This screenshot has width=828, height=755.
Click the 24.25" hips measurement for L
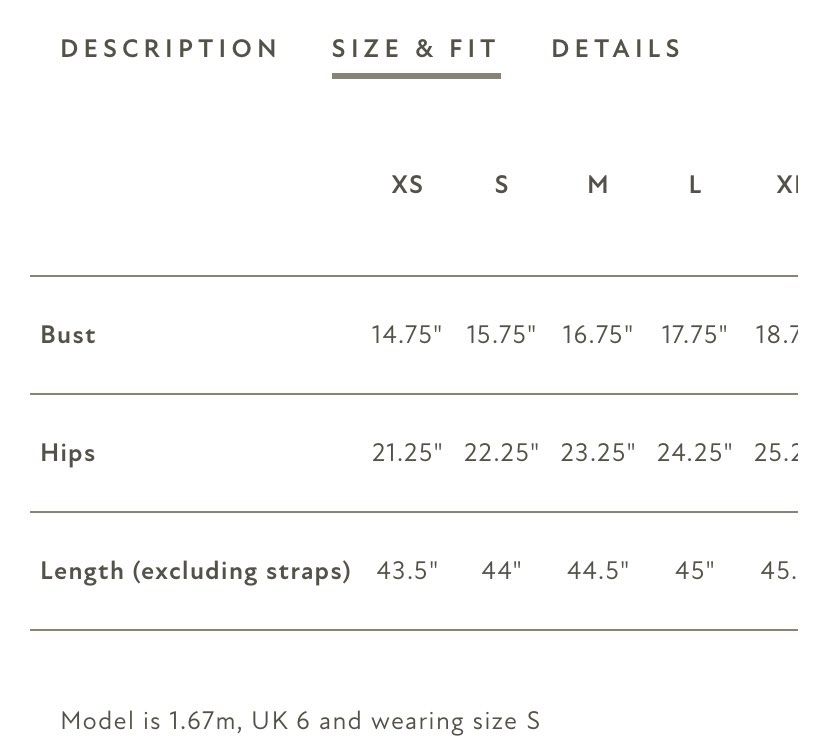click(x=694, y=453)
